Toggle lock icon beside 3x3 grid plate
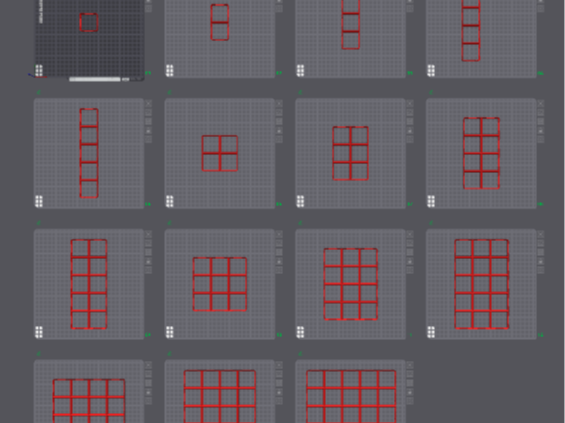The image size is (565, 423). pyautogui.click(x=279, y=262)
